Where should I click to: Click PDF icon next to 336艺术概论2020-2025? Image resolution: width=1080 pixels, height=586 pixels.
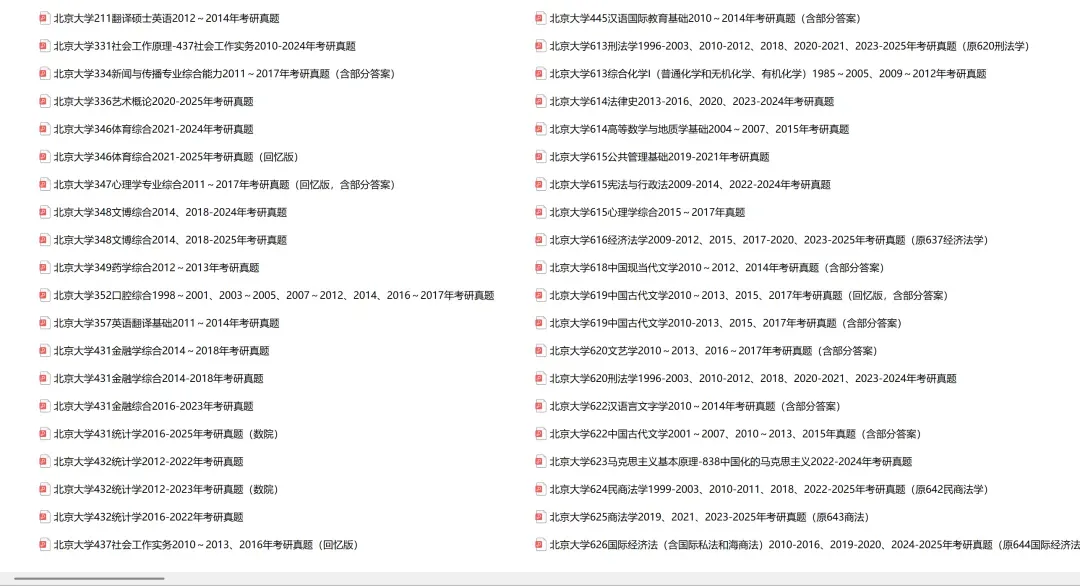(44, 101)
